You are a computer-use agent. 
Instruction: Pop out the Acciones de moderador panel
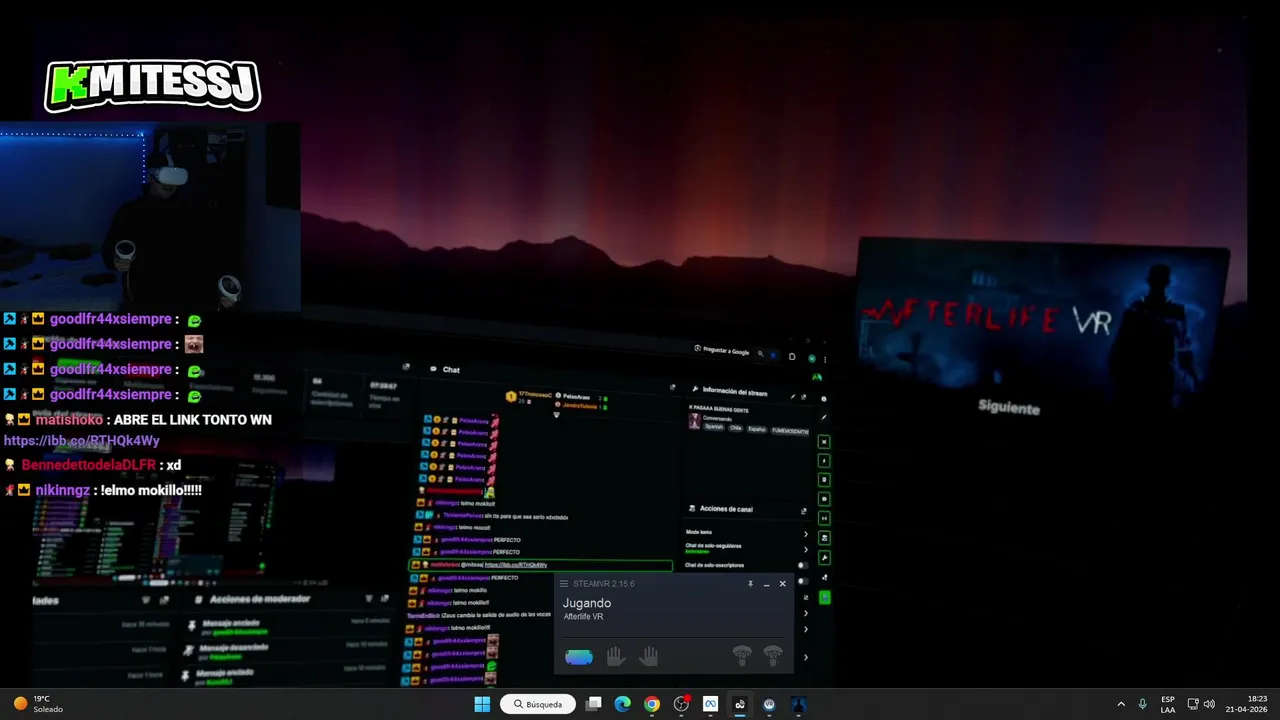point(385,599)
